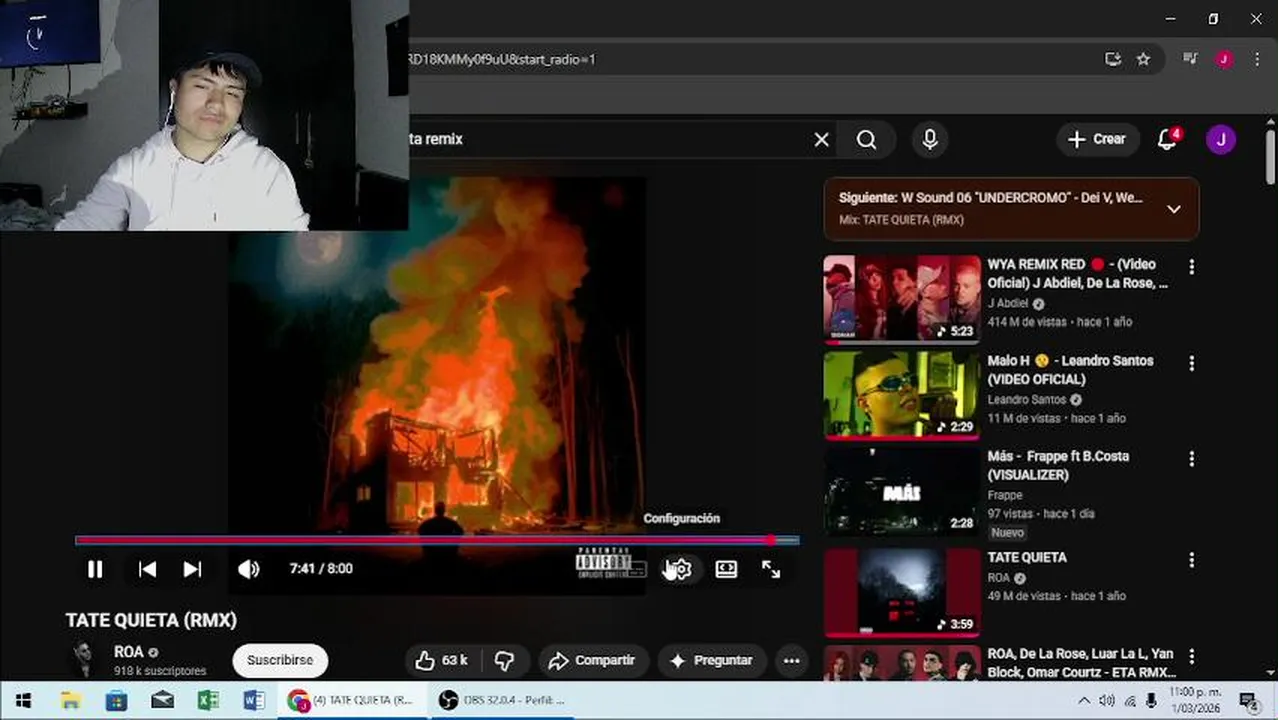Open Windows Action Center notifications
The image size is (1278, 720).
pos(1248,700)
